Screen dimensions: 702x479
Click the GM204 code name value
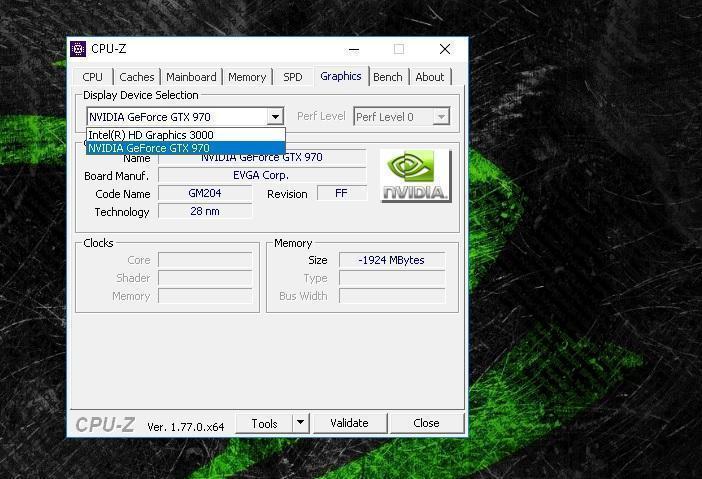205,193
